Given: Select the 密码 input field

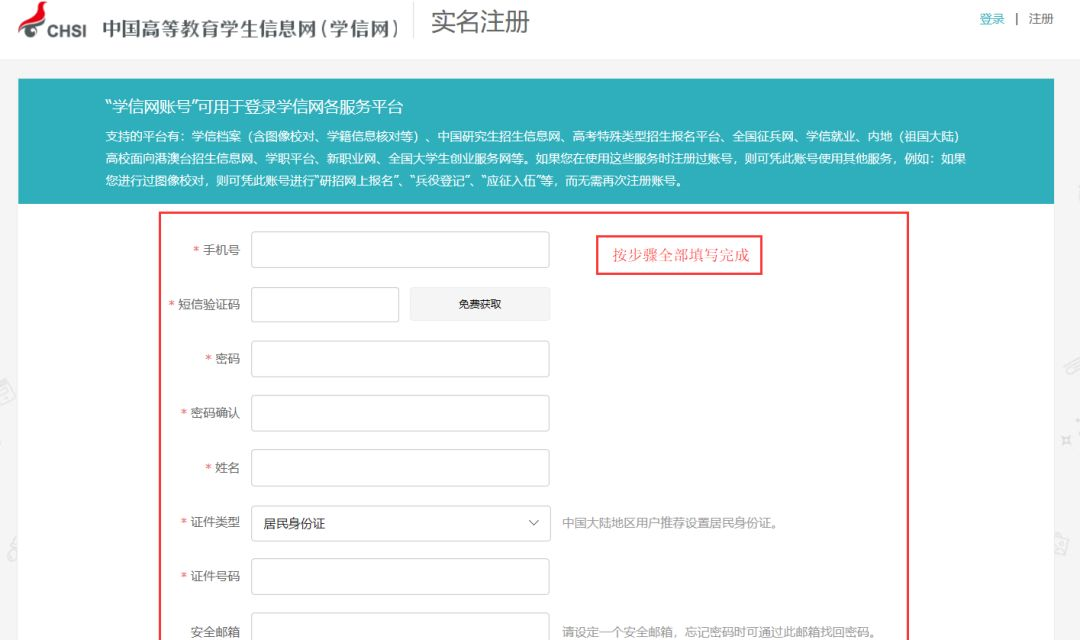Looking at the screenshot, I should point(400,359).
